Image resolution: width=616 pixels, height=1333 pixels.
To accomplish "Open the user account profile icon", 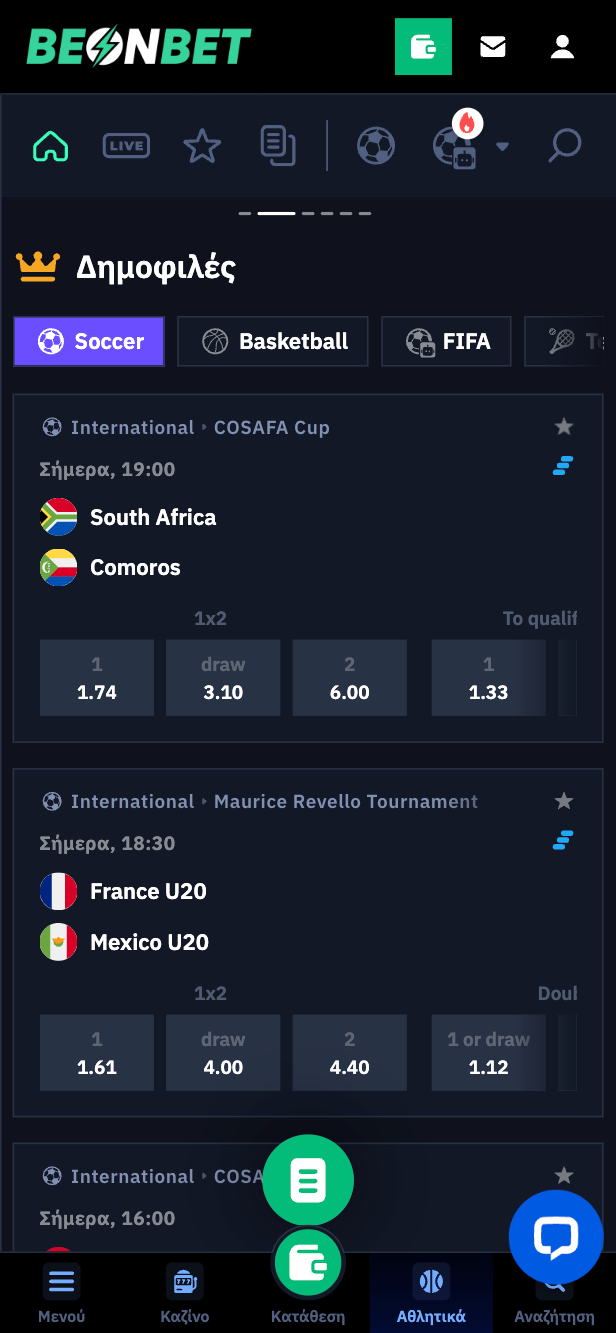I will coord(562,46).
